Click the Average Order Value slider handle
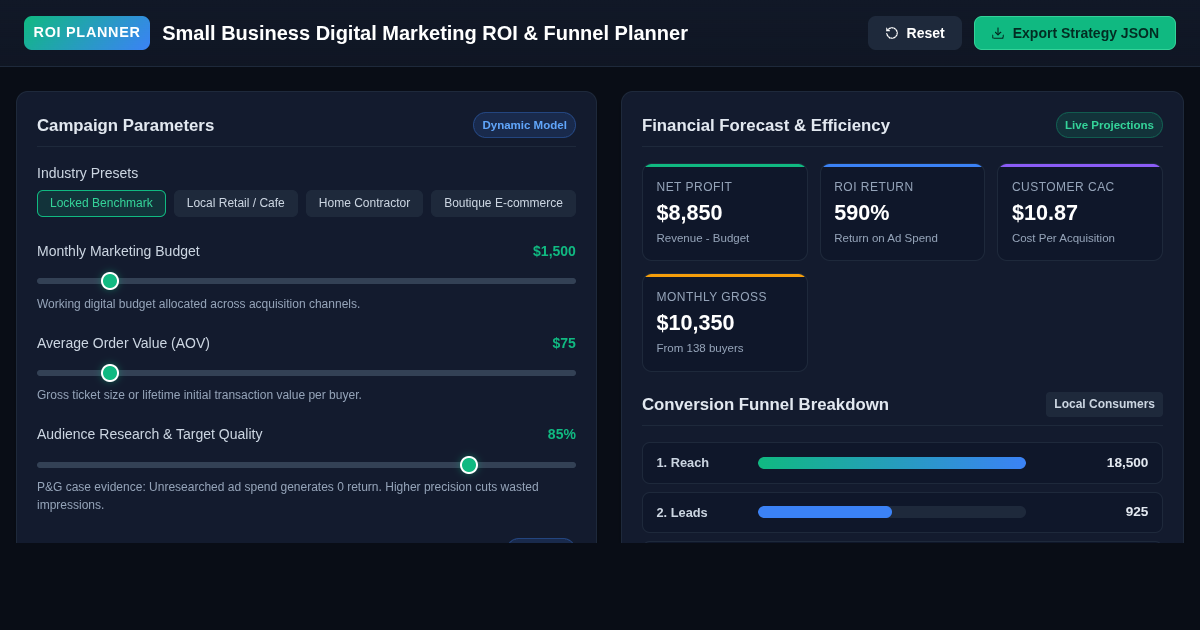The width and height of the screenshot is (1200, 630). tap(110, 373)
